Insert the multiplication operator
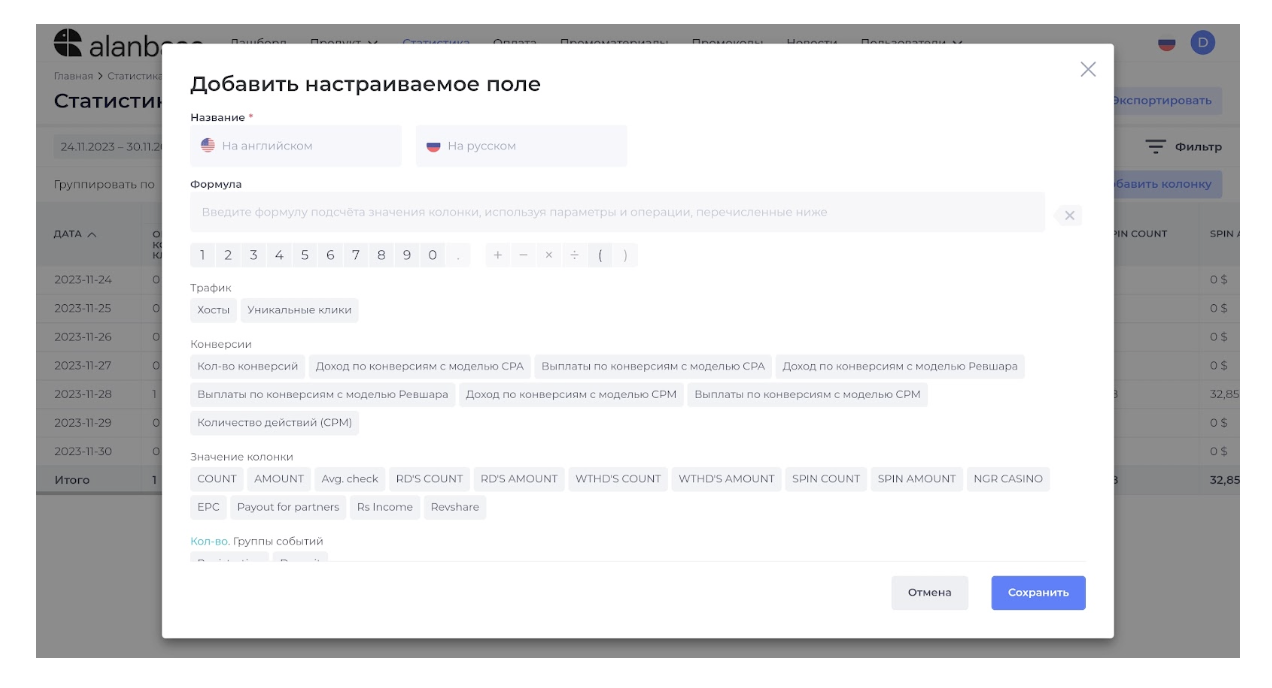Screen dimensions: 1272x688 click(548, 255)
